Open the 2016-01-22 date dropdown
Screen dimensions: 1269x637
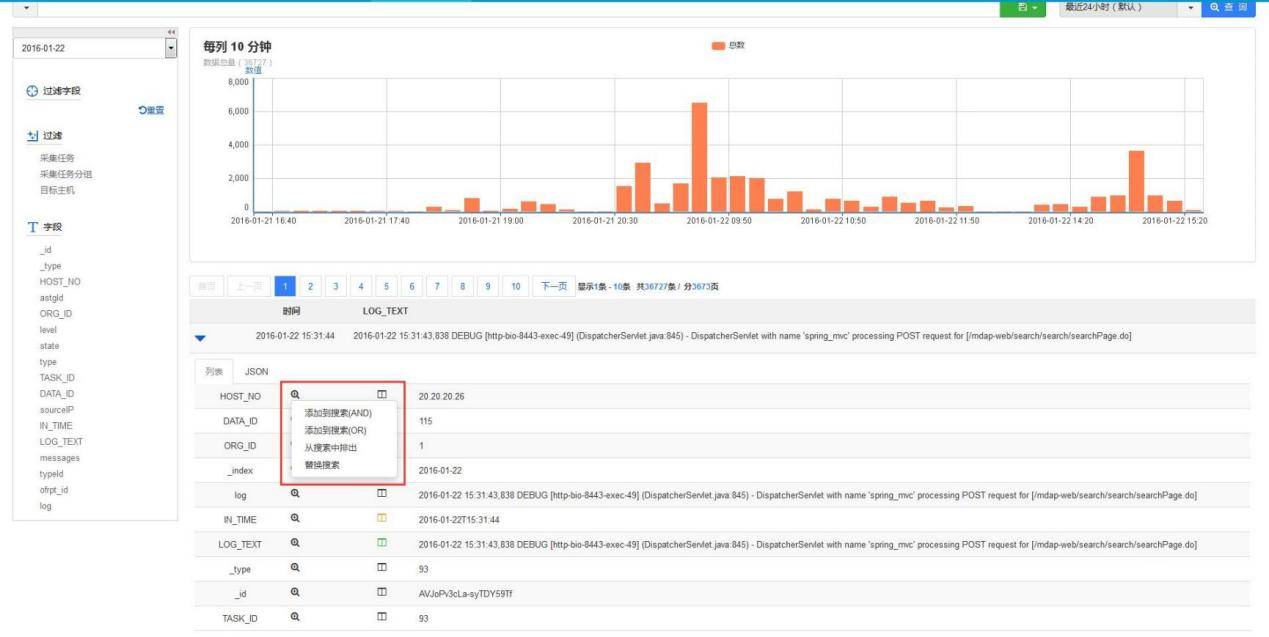pyautogui.click(x=169, y=48)
